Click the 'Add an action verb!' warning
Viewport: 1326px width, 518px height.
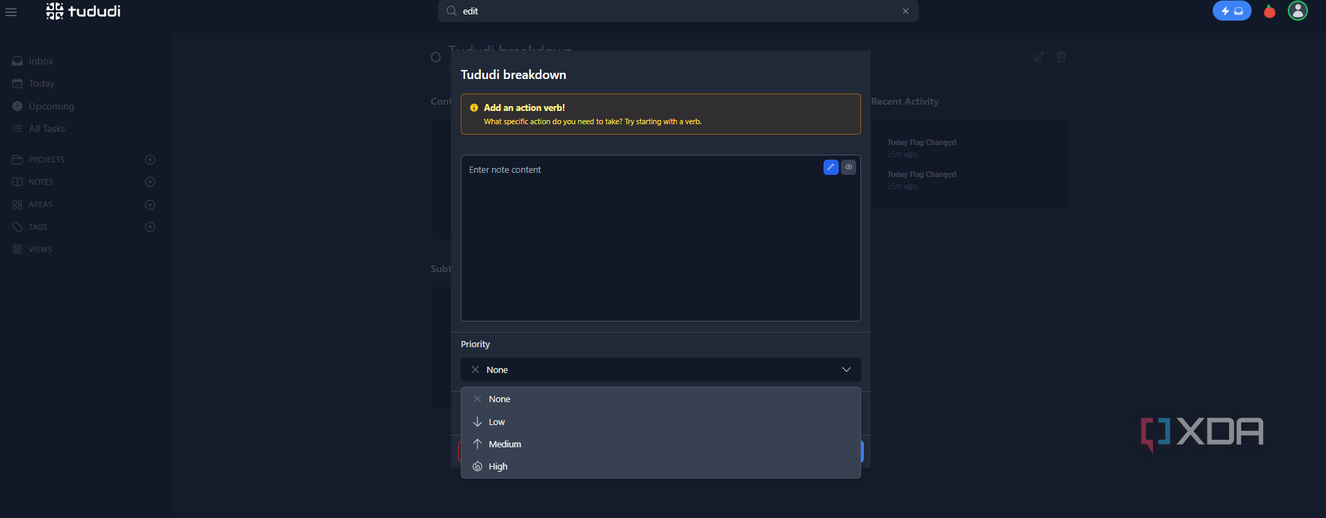click(x=660, y=114)
